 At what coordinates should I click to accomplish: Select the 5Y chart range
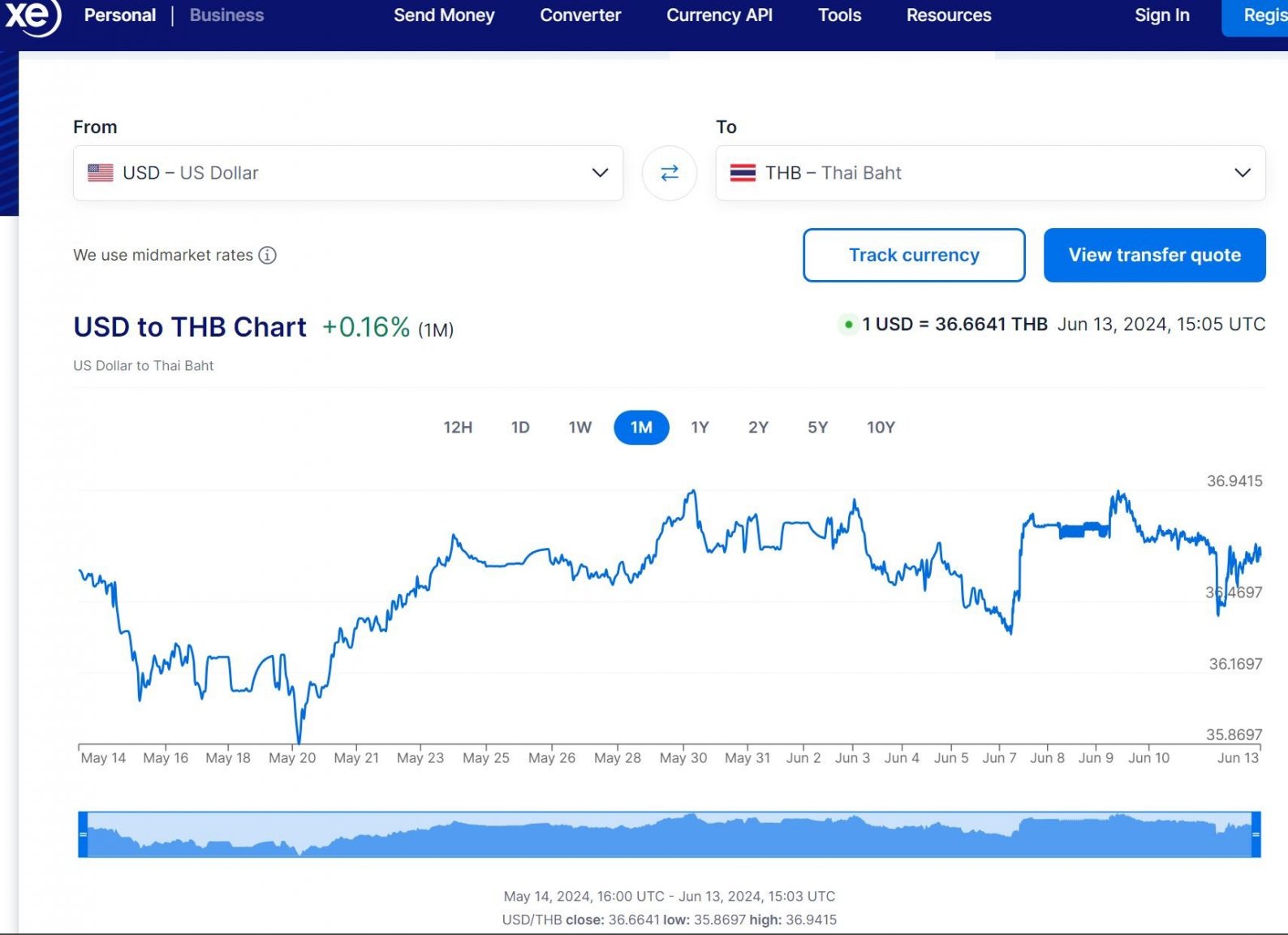pyautogui.click(x=817, y=428)
